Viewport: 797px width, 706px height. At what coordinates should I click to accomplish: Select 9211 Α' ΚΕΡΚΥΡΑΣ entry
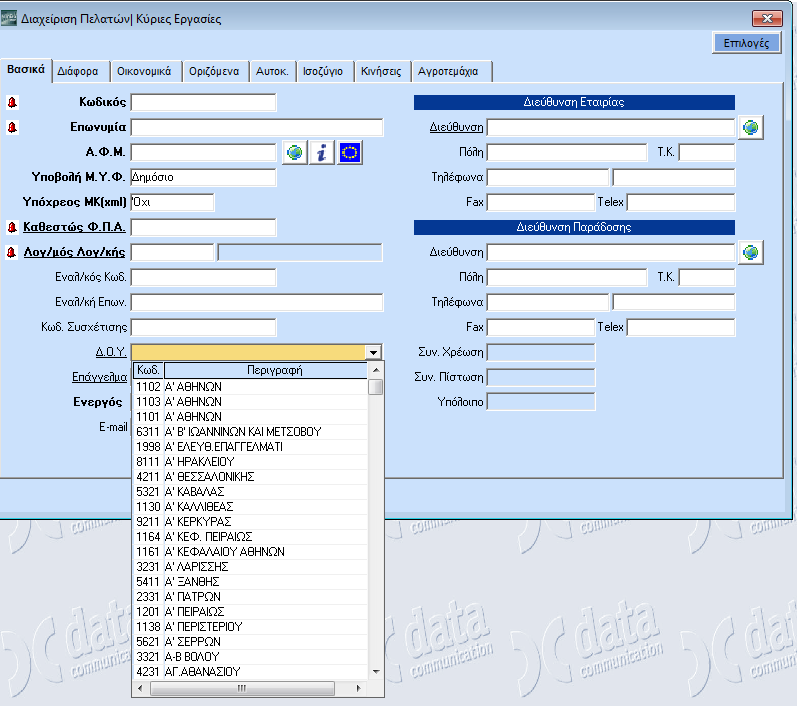click(x=250, y=521)
